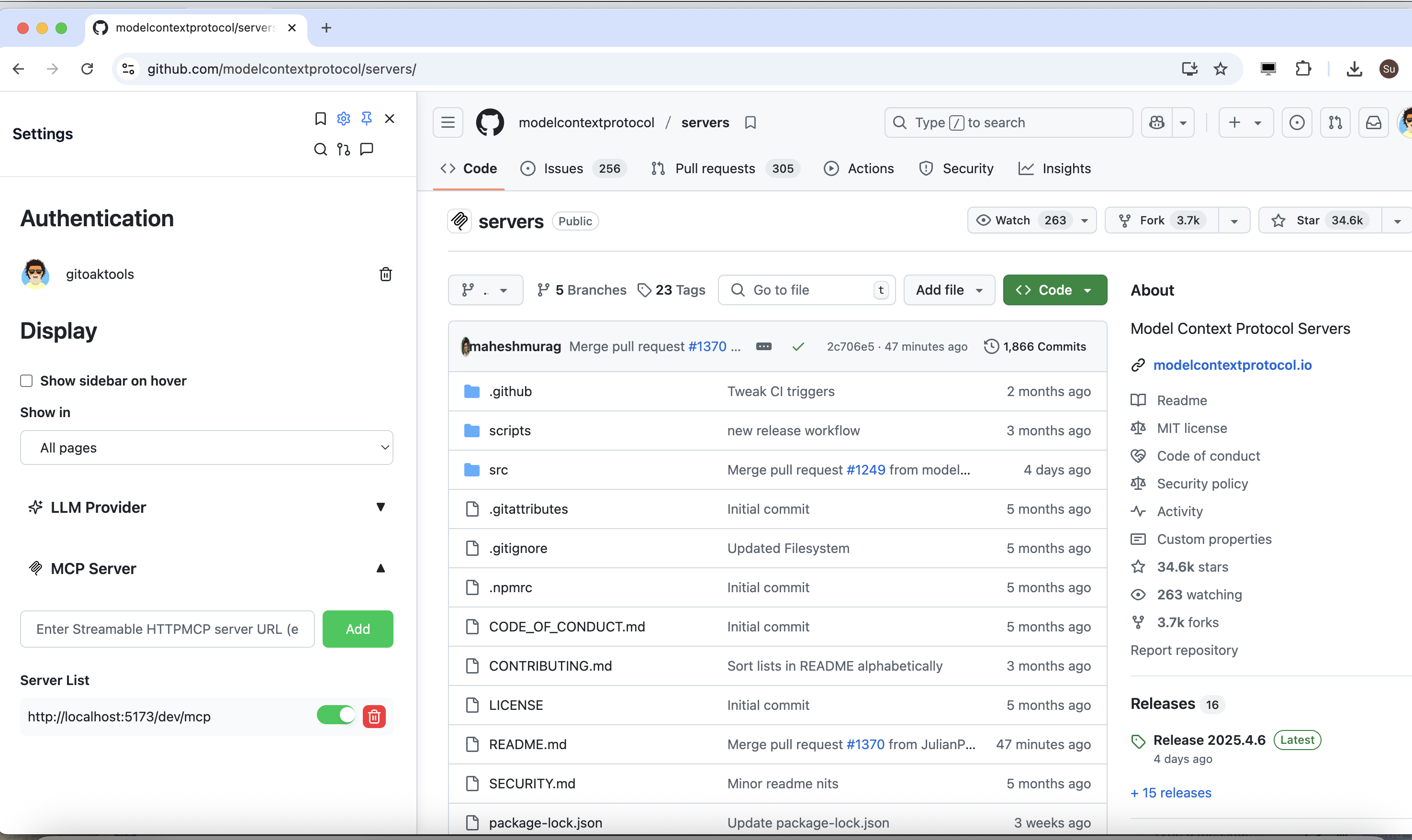Remove localhost MCP server with red trash icon
The height and width of the screenshot is (840, 1412).
[374, 717]
